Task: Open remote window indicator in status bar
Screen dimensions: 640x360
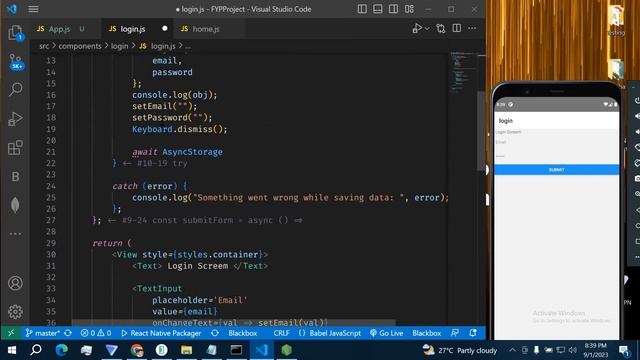Action: [x=11, y=333]
